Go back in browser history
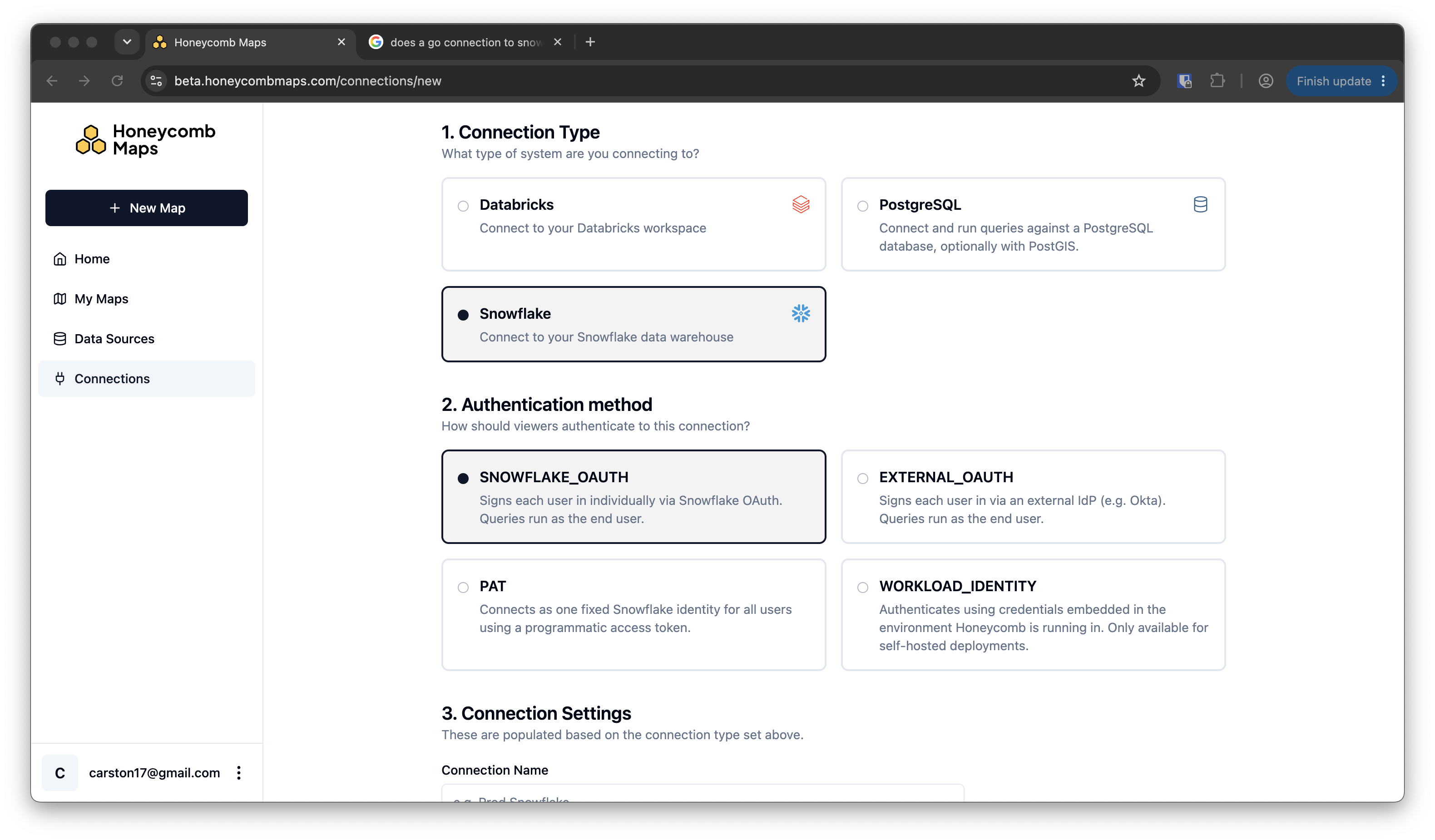This screenshot has height=840, width=1435. (52, 81)
